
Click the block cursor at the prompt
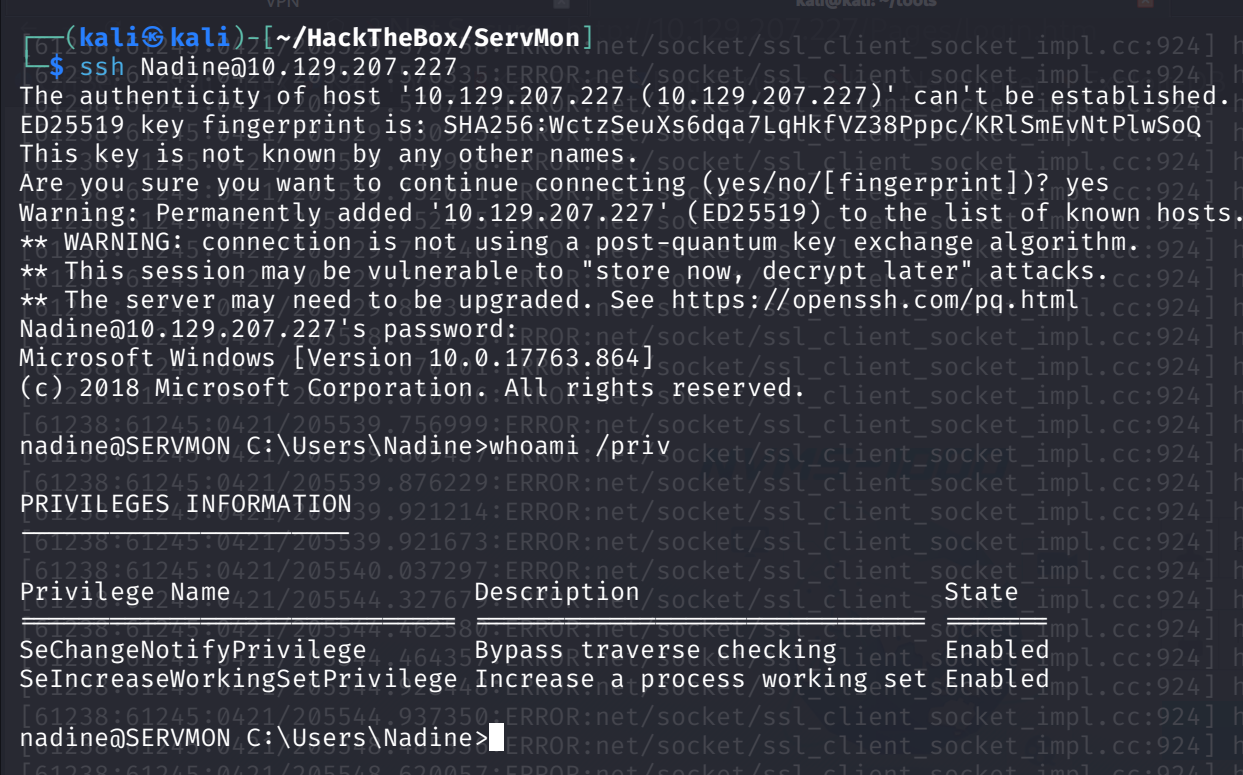497,738
